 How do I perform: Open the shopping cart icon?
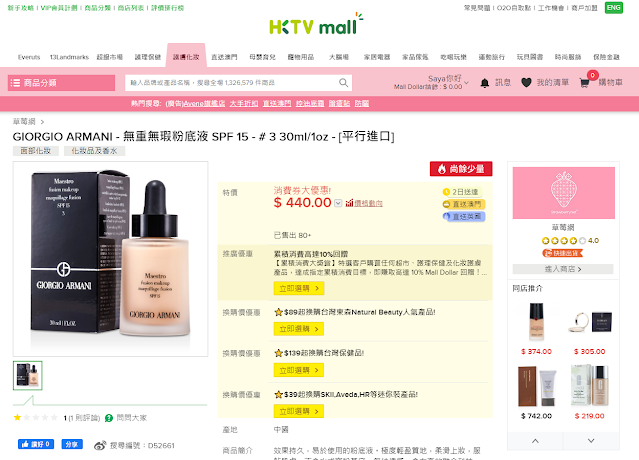(584, 83)
